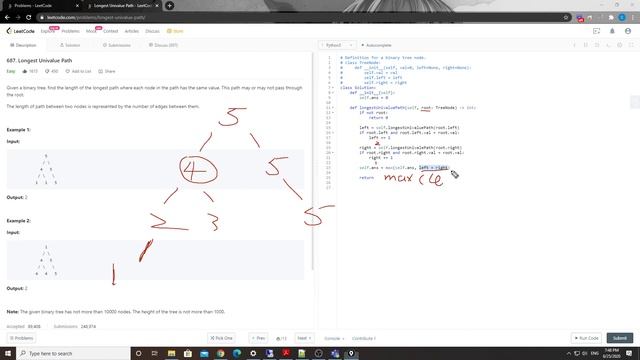Collapse fold arrow at longestUnivaluePath def line
Viewport: 640px width, 360px height.
333,108
